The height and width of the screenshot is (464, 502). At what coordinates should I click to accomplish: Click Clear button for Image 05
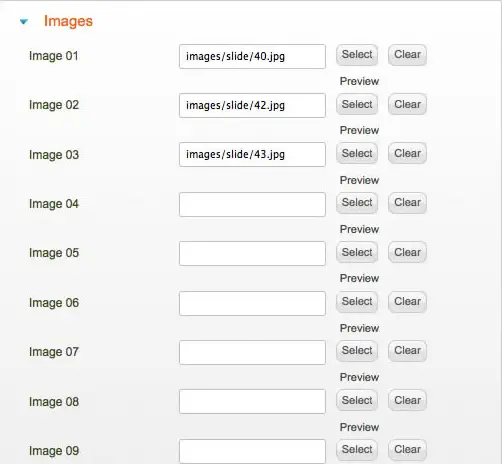click(x=407, y=252)
